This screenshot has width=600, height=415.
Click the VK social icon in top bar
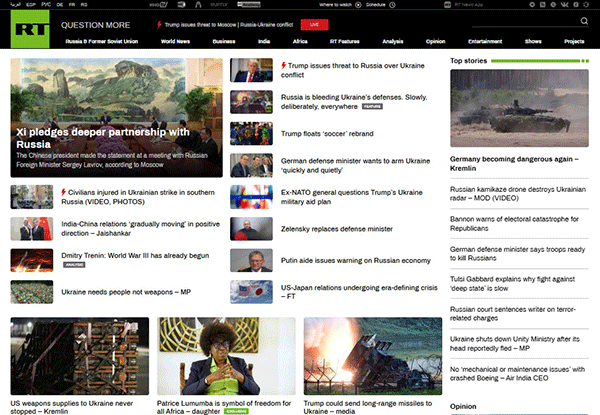pyautogui.click(x=564, y=5)
